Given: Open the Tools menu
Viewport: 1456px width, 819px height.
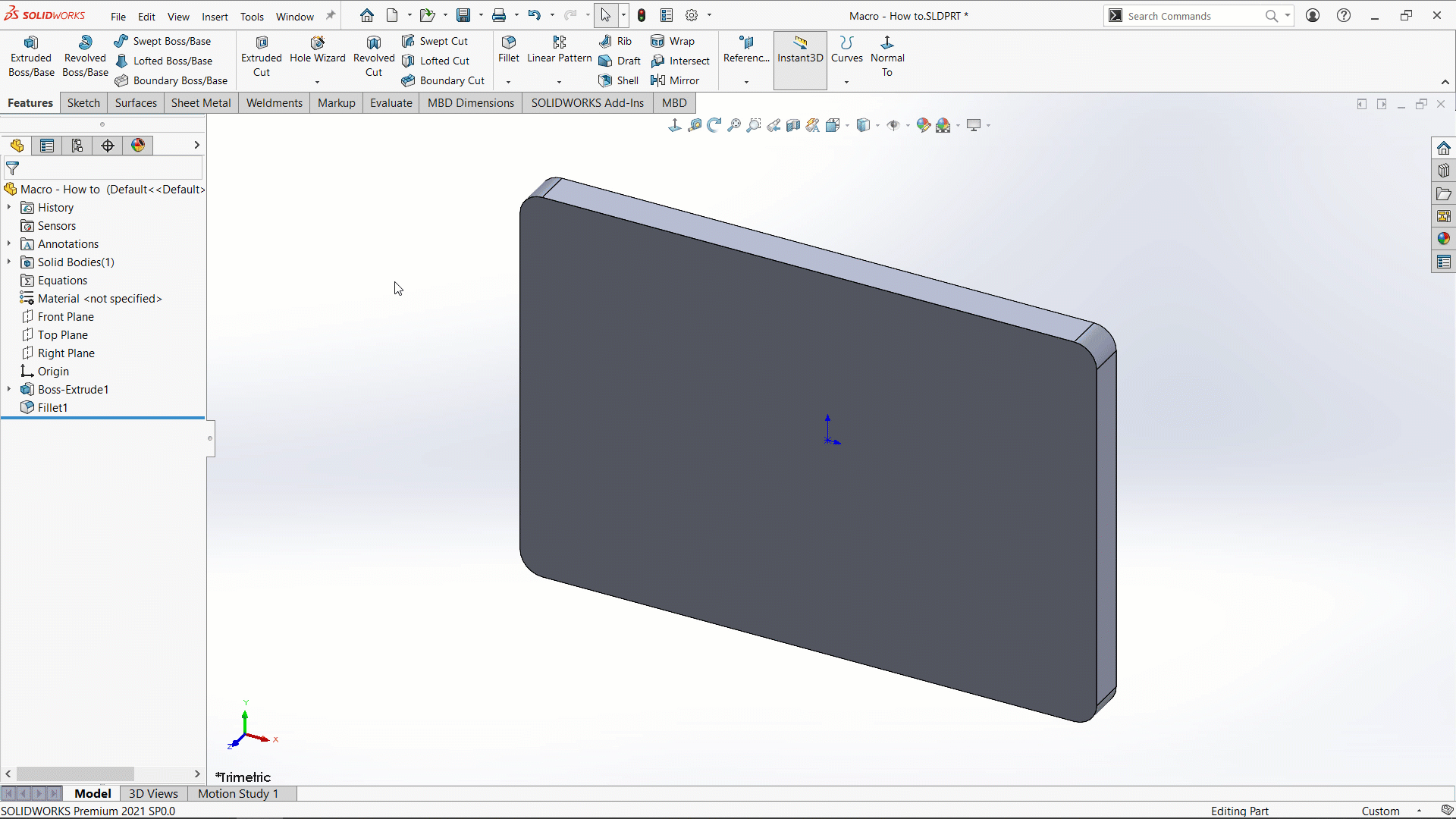Looking at the screenshot, I should [x=252, y=16].
